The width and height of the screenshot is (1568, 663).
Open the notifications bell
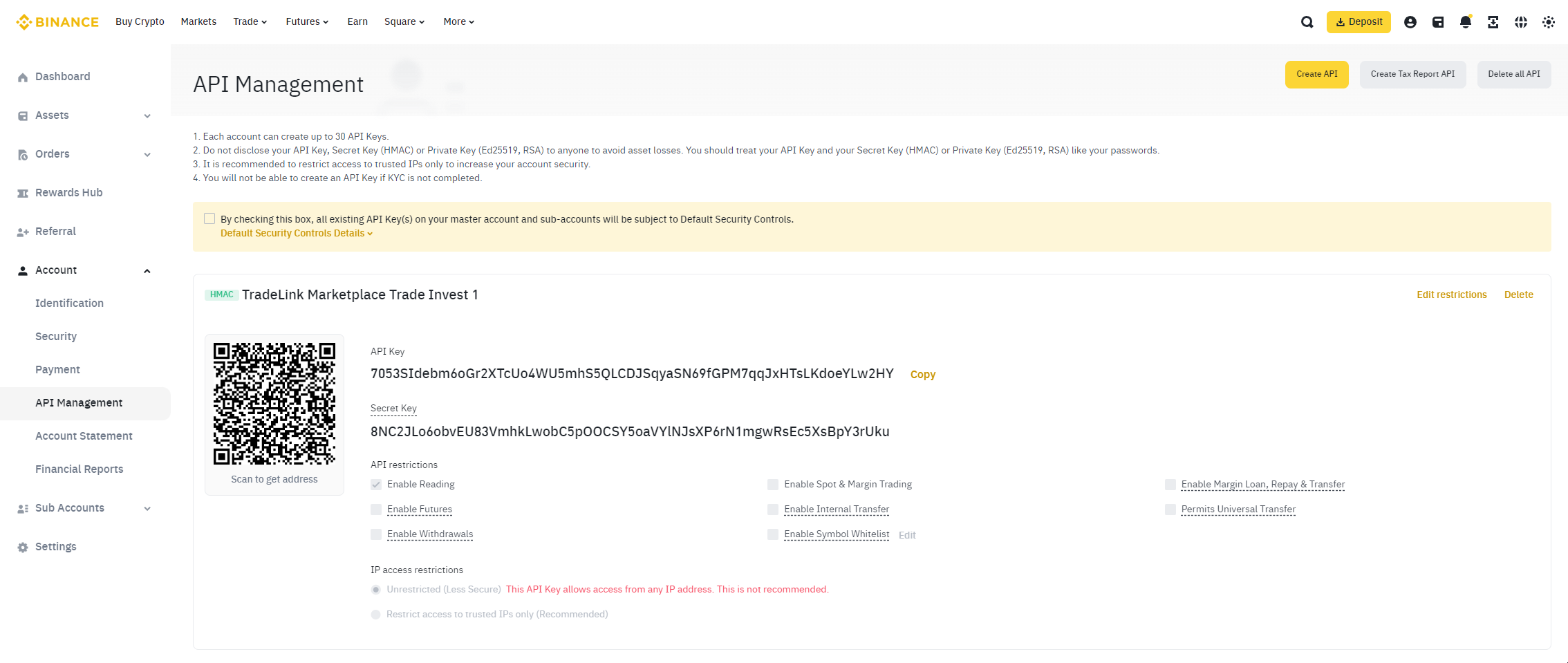(1466, 22)
